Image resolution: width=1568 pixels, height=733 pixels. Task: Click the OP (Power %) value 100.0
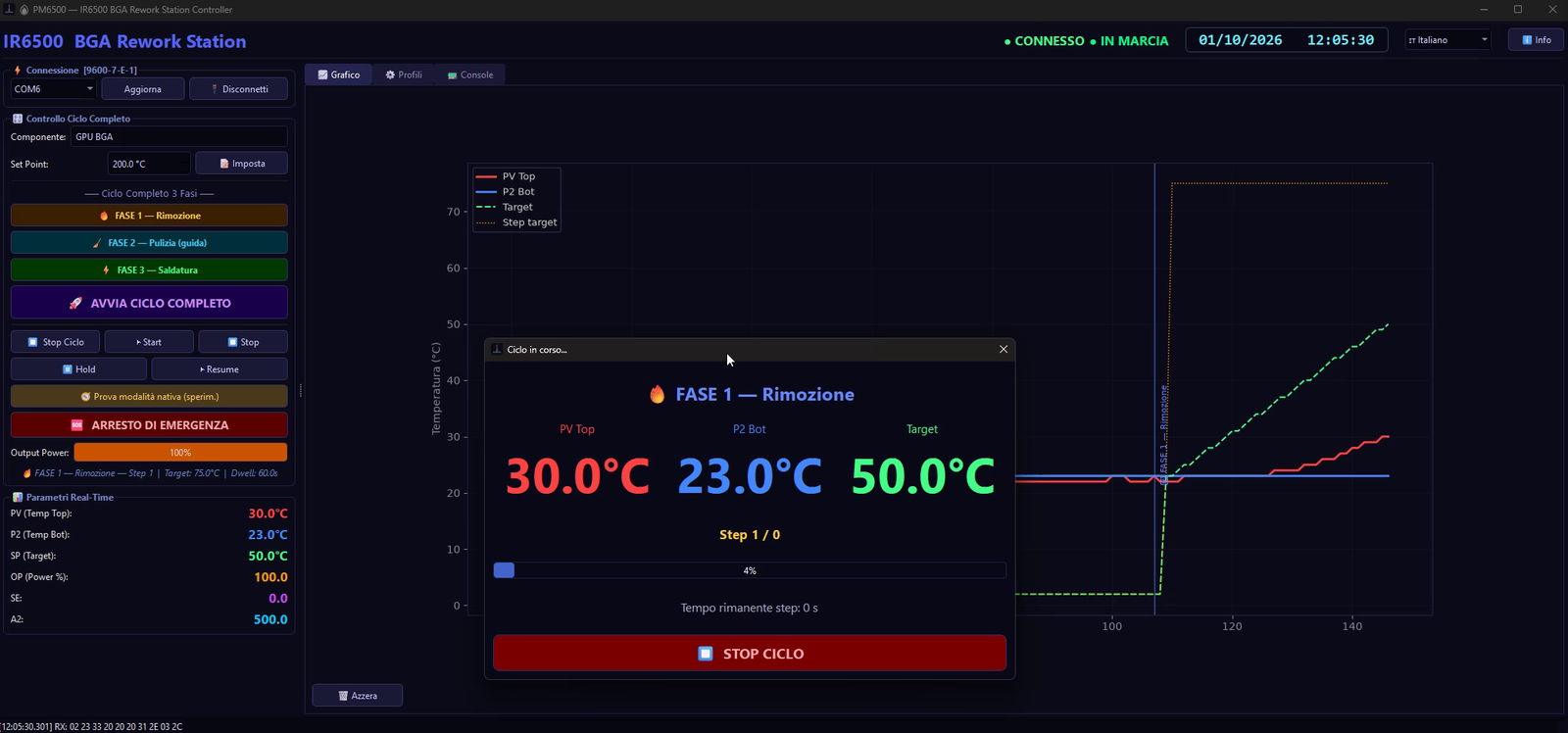point(270,577)
